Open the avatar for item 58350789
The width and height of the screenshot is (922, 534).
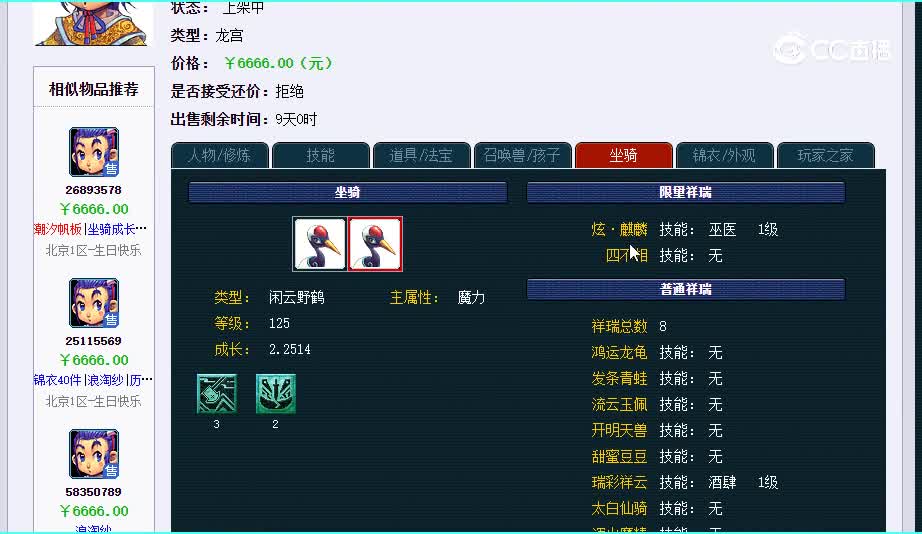pyautogui.click(x=94, y=454)
